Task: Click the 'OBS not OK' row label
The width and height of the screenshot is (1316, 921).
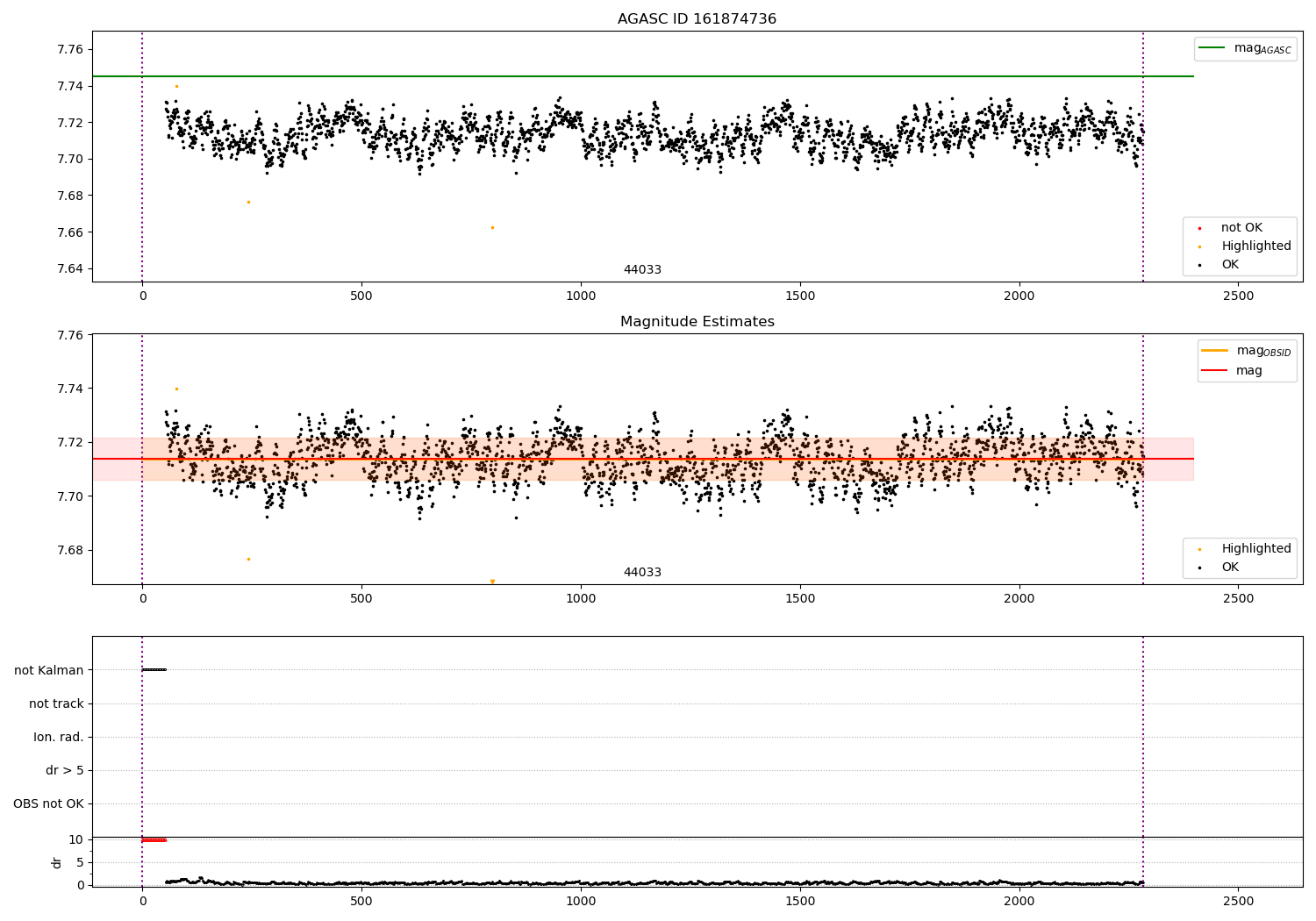Action: pyautogui.click(x=48, y=803)
